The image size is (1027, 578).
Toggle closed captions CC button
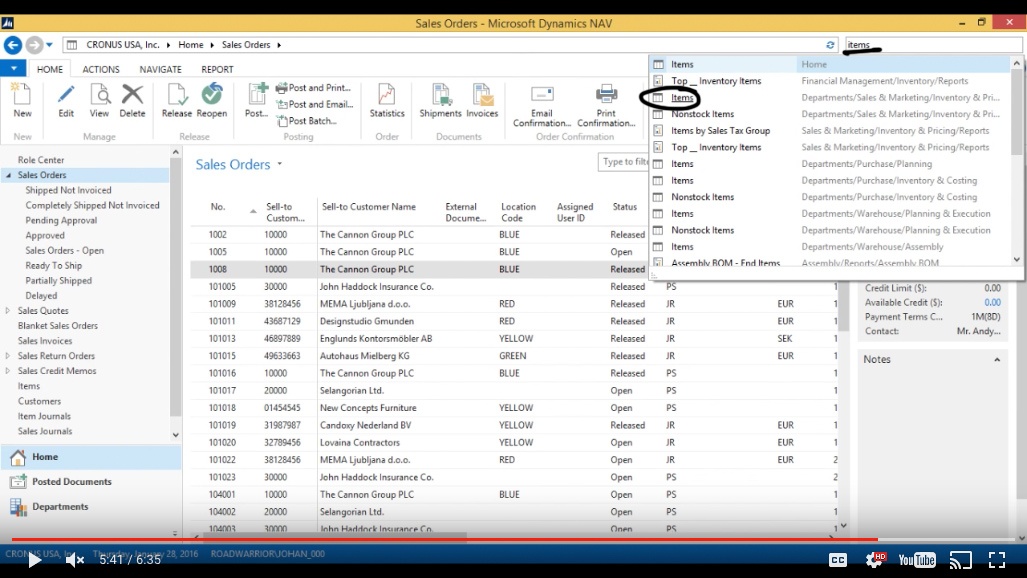(x=838, y=560)
